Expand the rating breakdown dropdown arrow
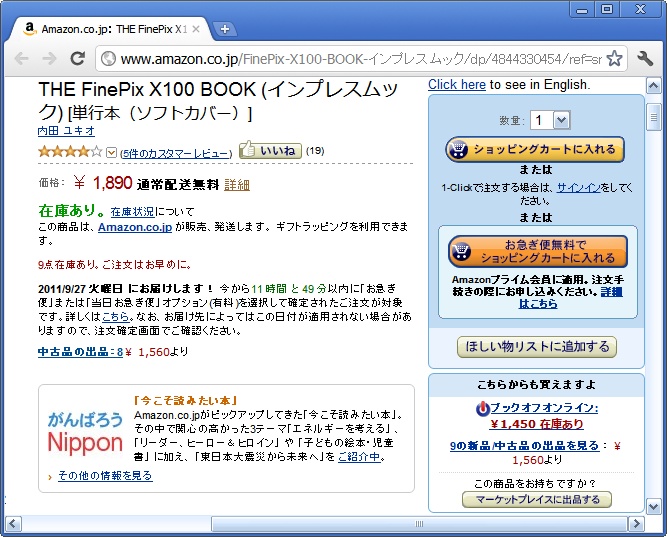667x537 pixels. click(111, 152)
